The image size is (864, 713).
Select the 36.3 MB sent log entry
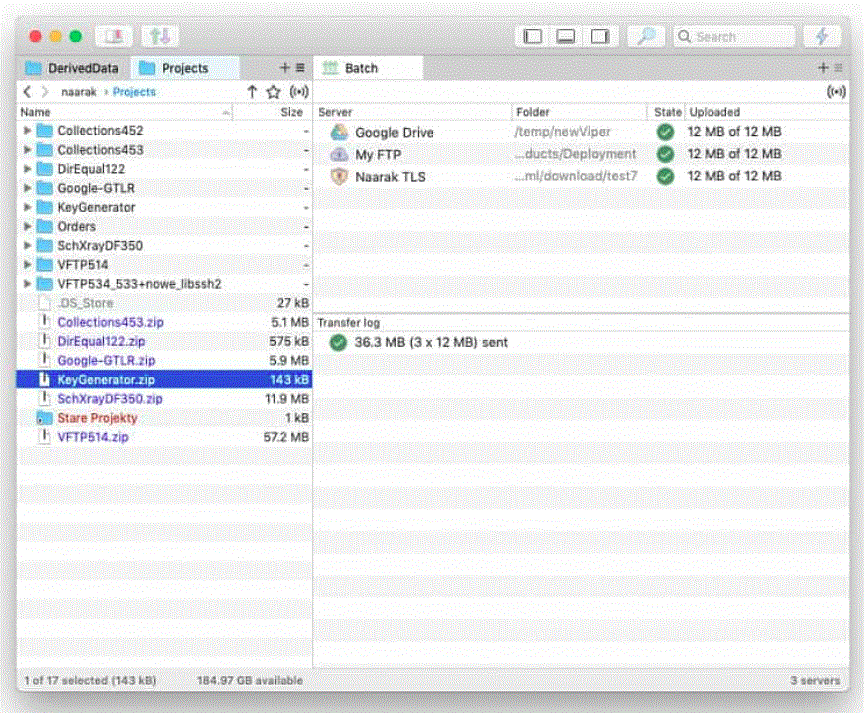[581, 342]
